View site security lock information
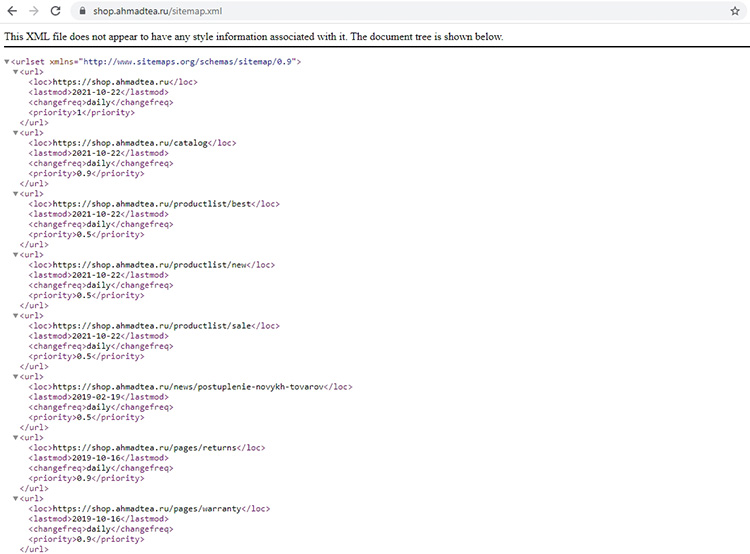 pos(82,11)
